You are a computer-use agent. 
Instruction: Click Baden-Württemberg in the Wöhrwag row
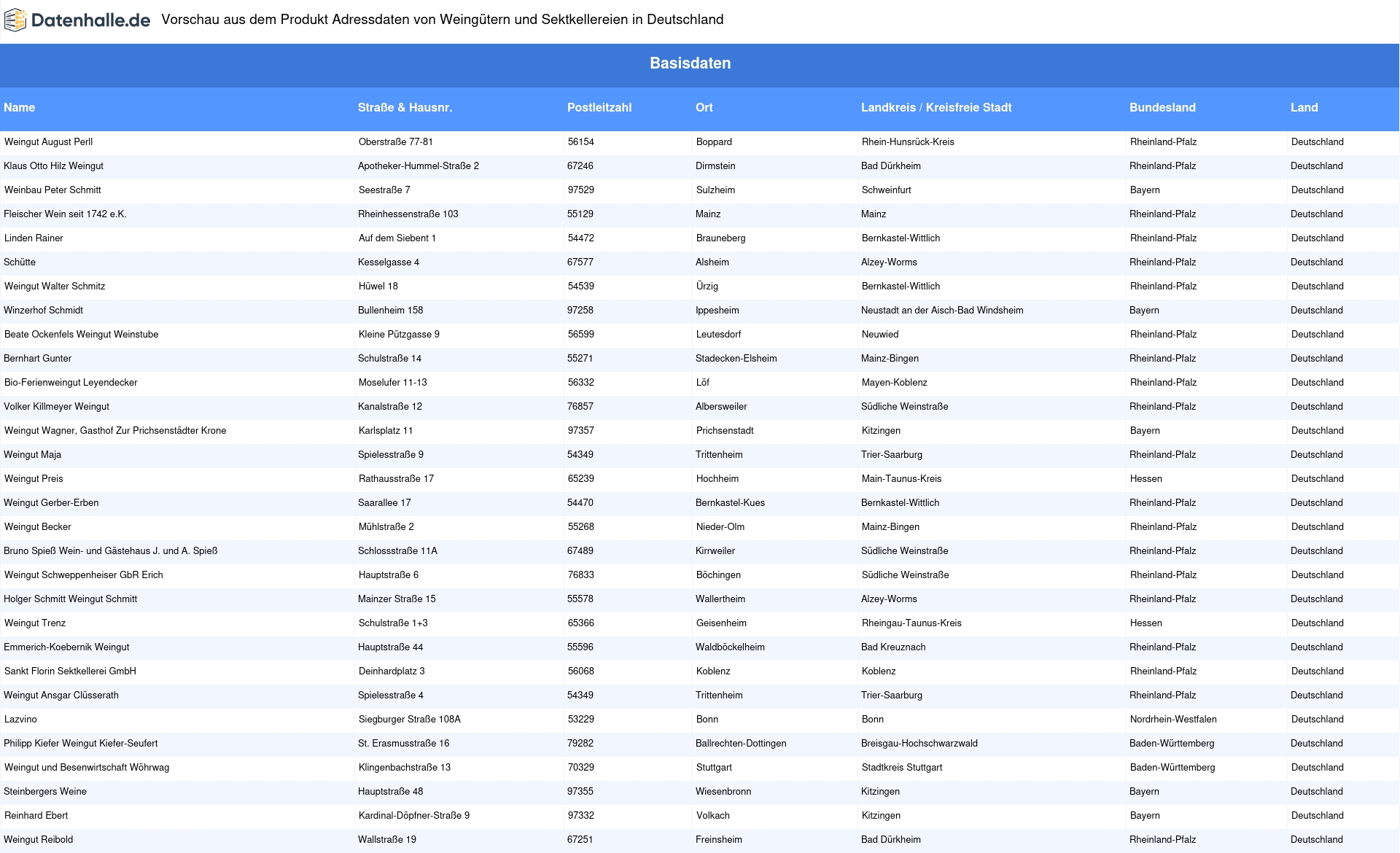click(1172, 768)
